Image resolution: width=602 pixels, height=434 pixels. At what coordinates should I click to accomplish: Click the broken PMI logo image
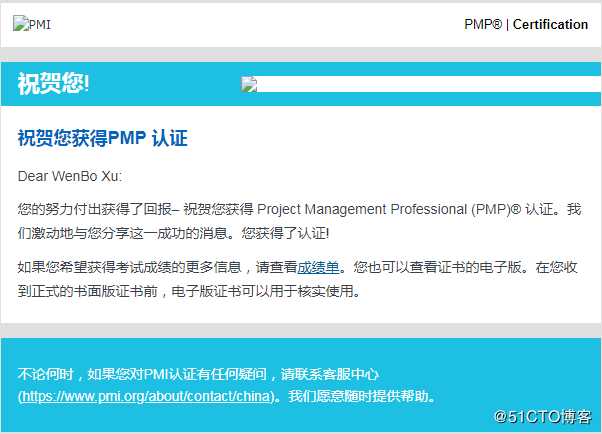pos(32,24)
